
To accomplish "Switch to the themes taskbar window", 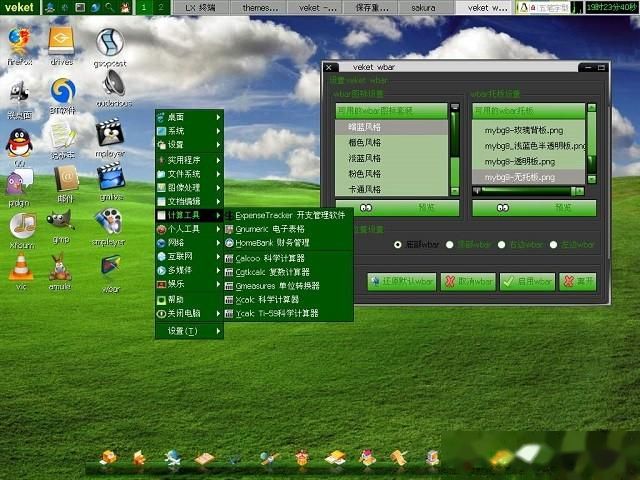I will pos(259,8).
